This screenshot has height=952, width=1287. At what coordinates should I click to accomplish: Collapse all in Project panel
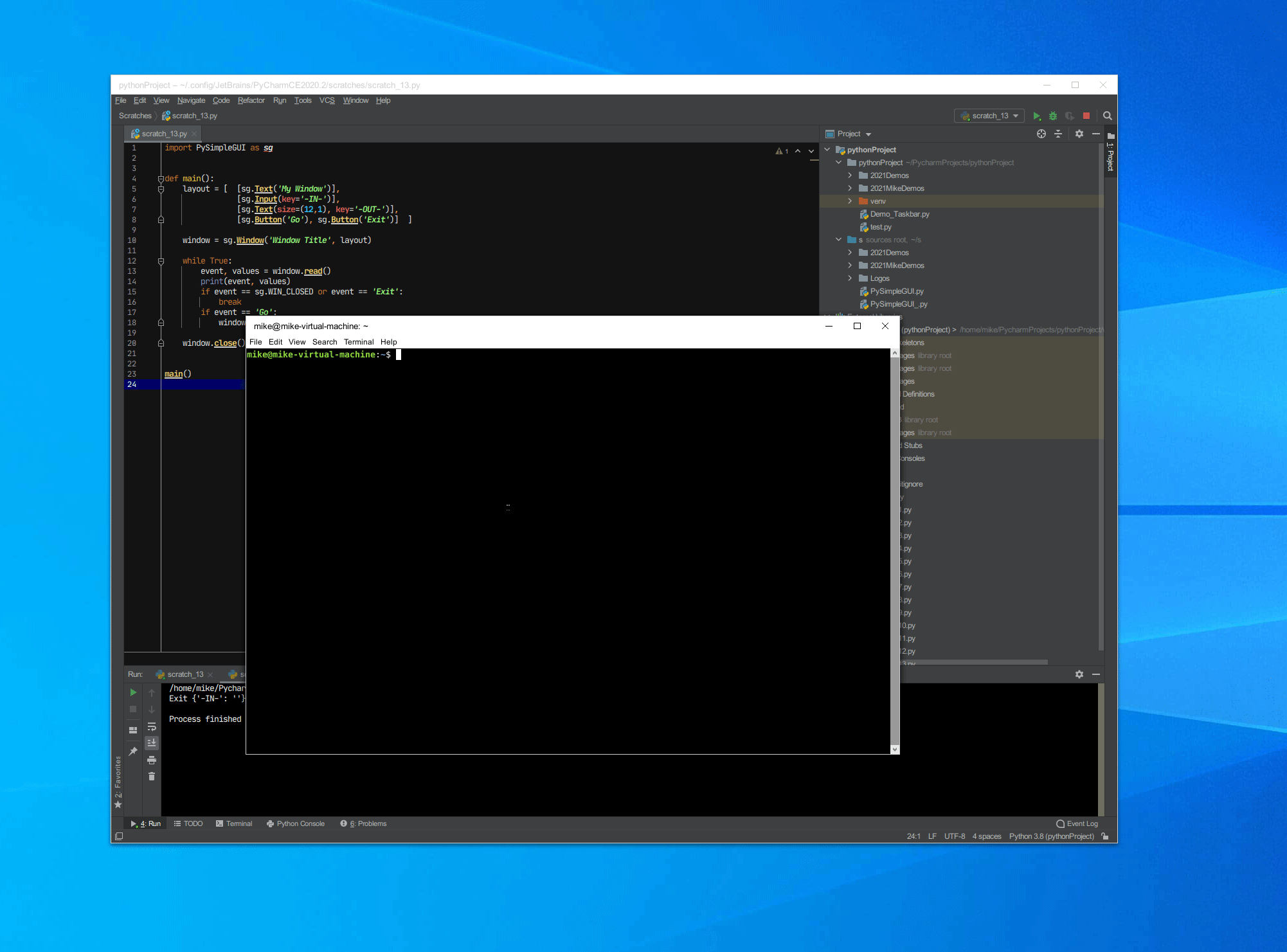point(1058,134)
